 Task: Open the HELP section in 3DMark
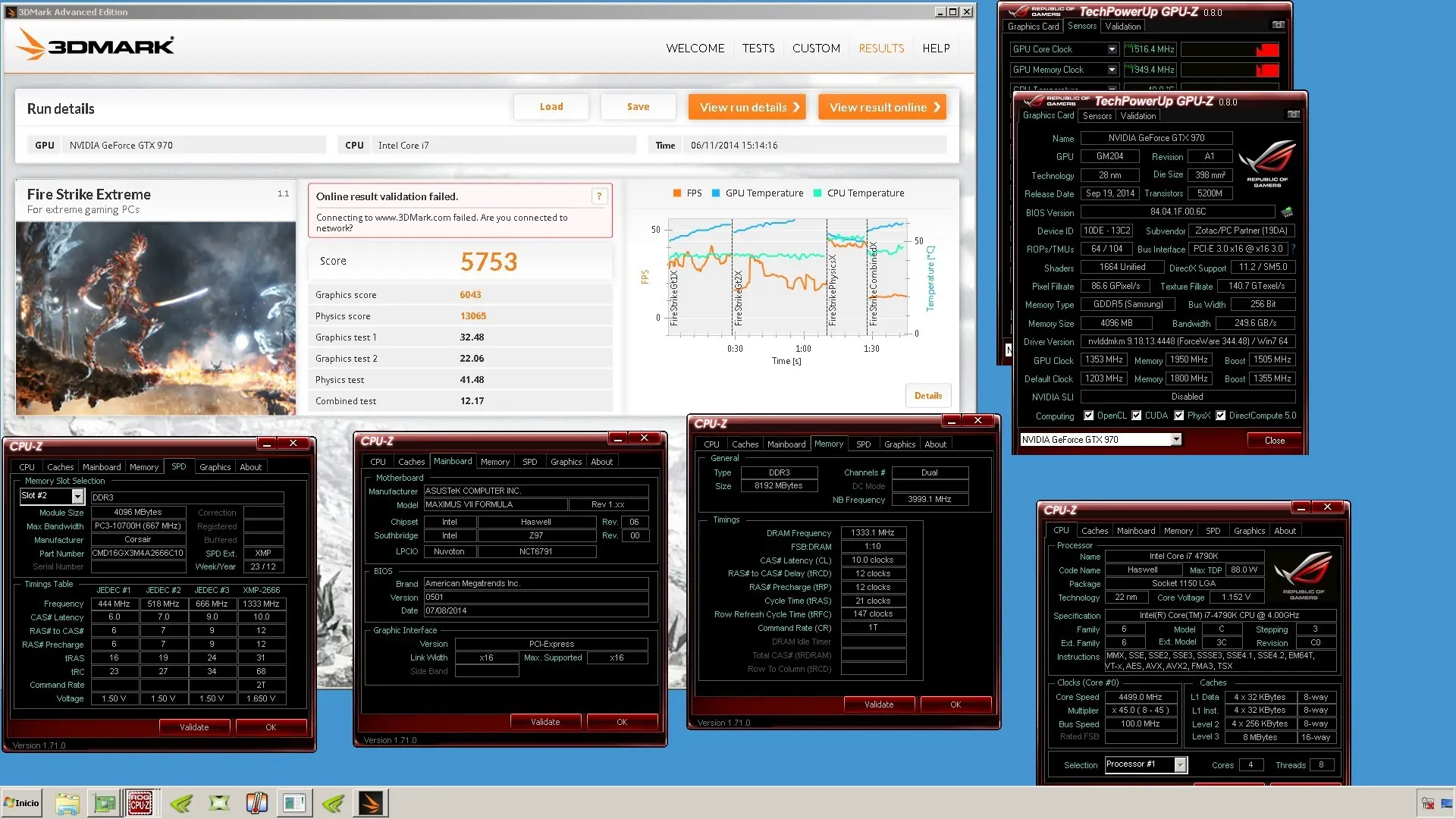click(x=936, y=49)
